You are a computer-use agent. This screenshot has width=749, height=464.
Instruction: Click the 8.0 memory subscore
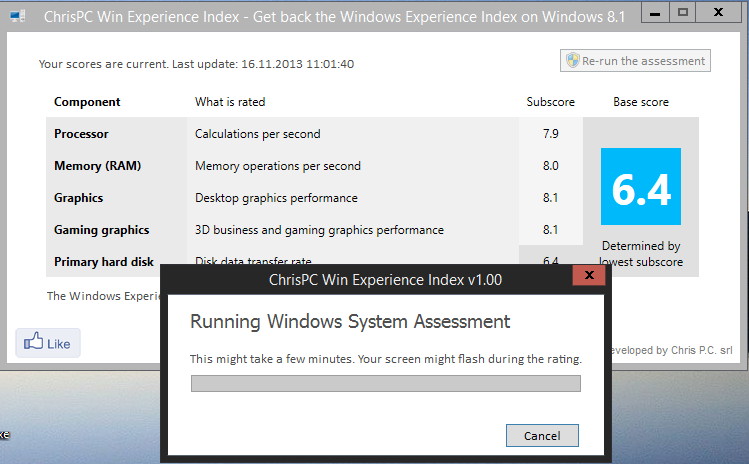pyautogui.click(x=550, y=165)
